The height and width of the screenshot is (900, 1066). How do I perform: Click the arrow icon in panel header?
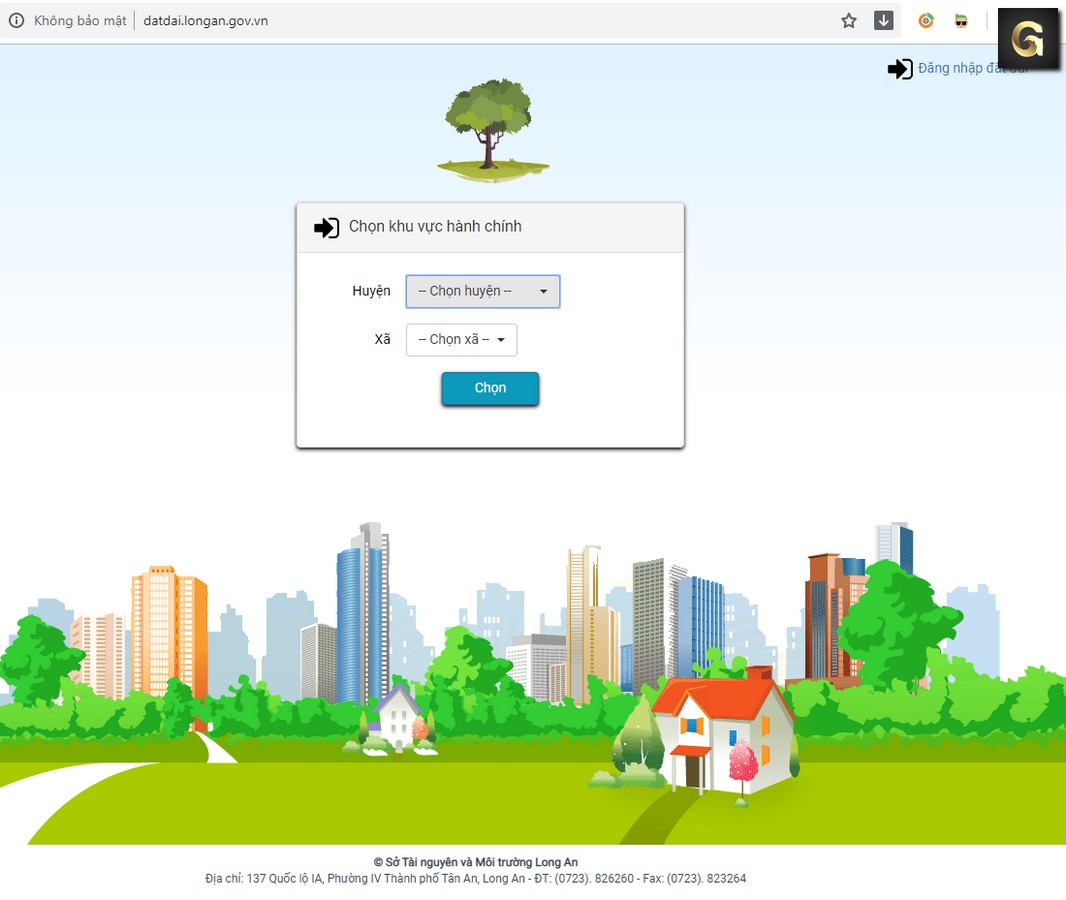(326, 227)
